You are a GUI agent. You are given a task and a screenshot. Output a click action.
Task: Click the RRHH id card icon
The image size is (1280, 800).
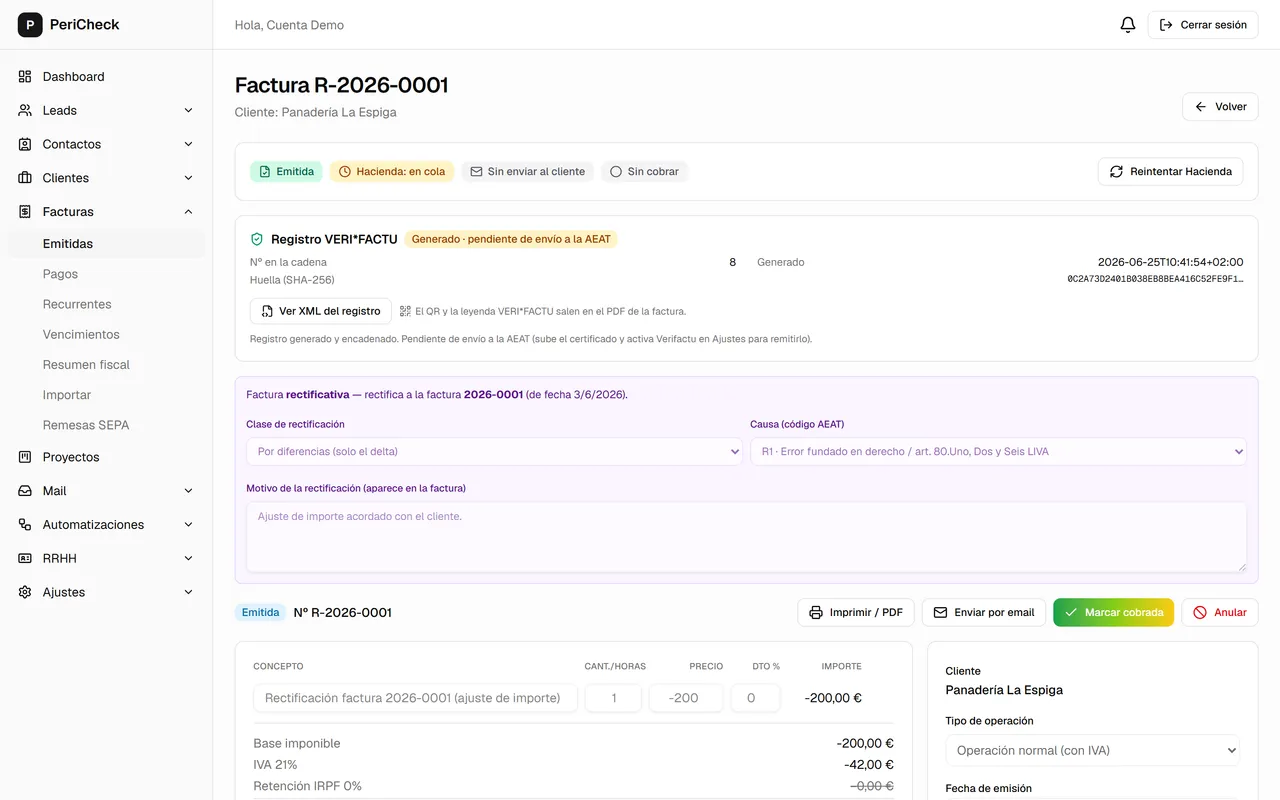pyautogui.click(x=25, y=559)
